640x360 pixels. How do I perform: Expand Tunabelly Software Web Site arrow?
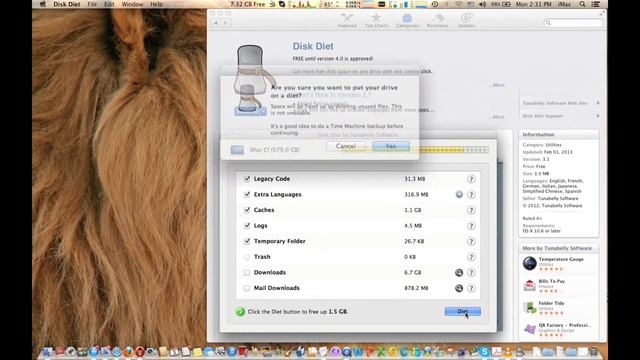point(598,103)
